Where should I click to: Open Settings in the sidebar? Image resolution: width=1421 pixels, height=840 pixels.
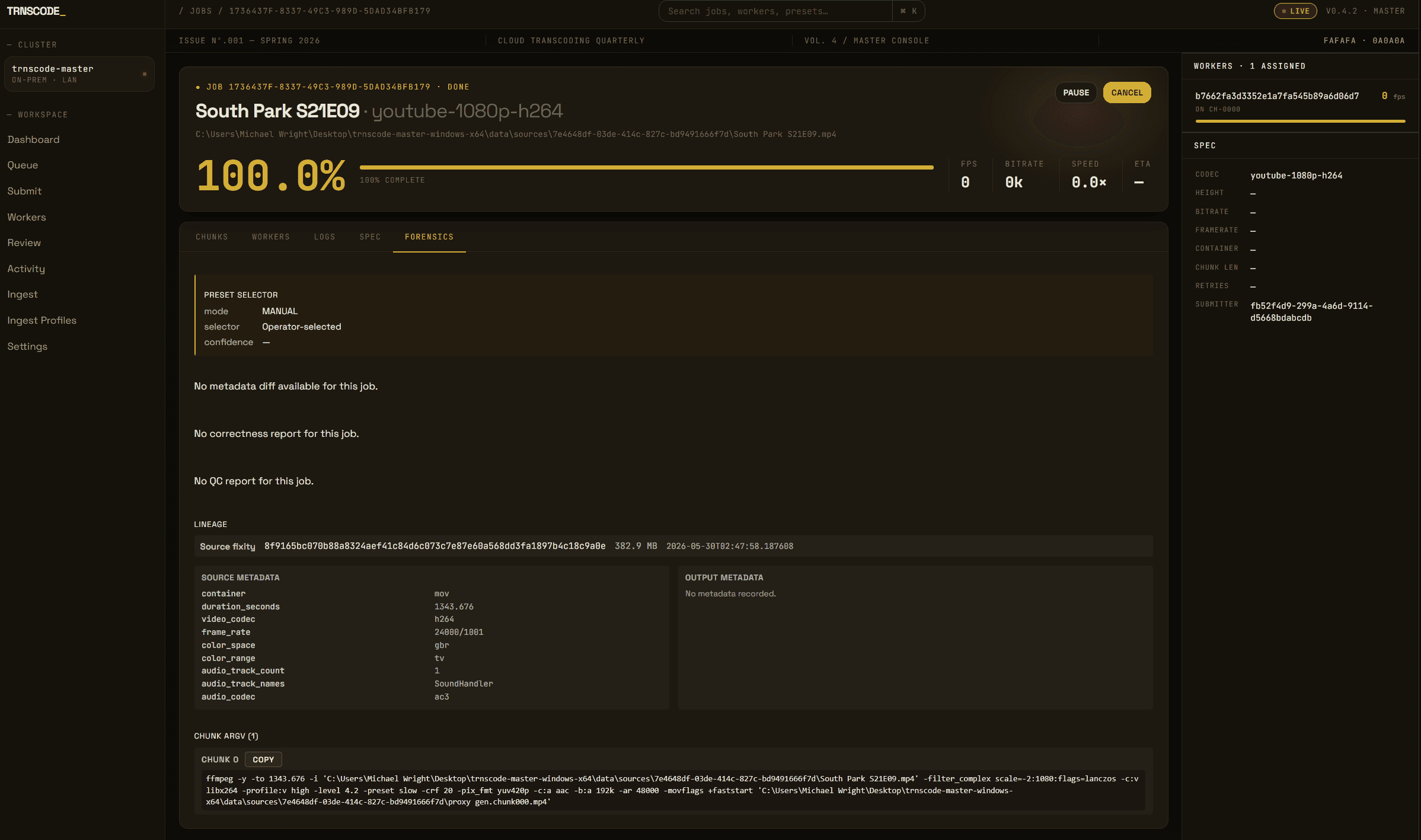[27, 346]
